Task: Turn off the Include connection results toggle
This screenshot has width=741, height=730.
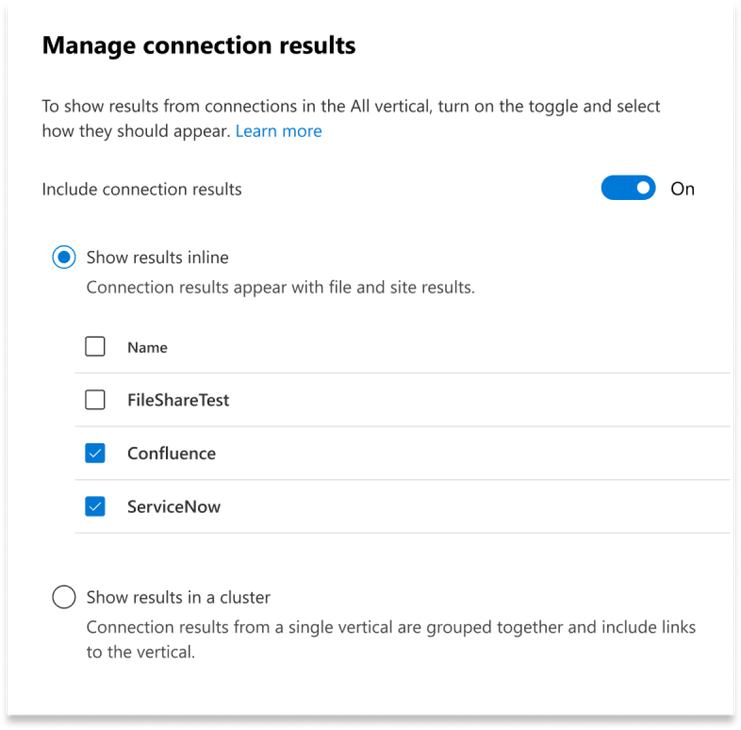Action: tap(627, 188)
